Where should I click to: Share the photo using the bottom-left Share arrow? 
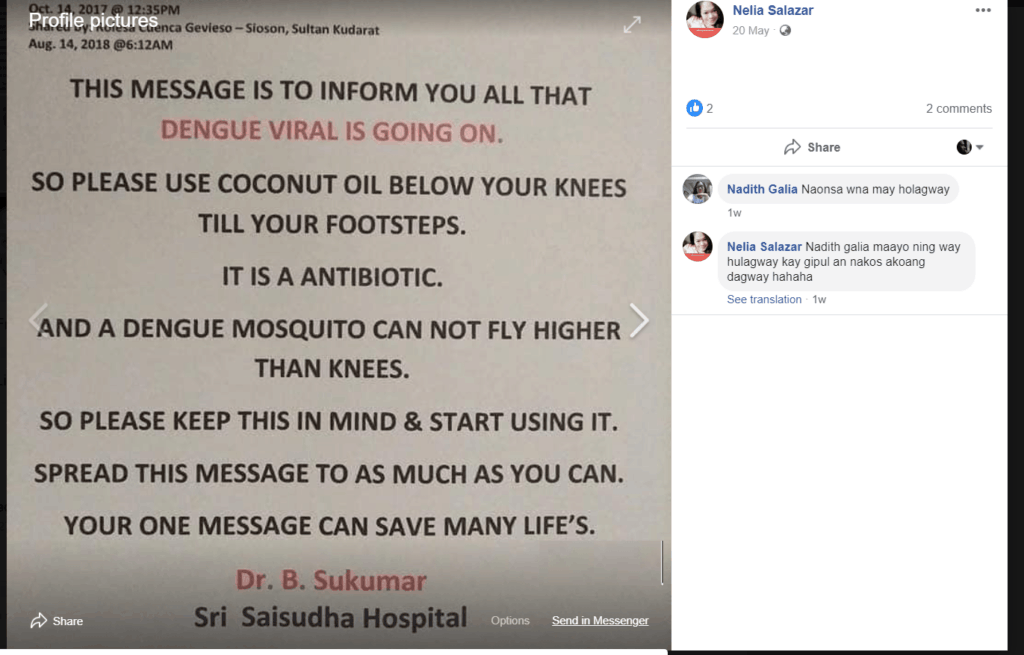(x=57, y=620)
